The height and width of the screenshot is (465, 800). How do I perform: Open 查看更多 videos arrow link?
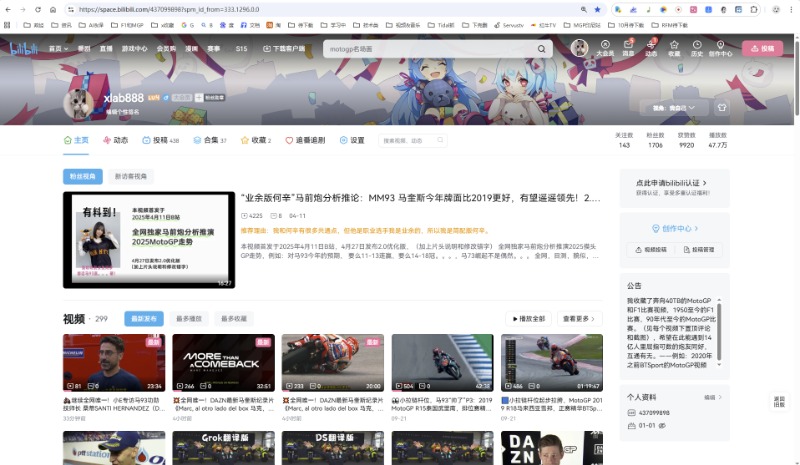578,318
